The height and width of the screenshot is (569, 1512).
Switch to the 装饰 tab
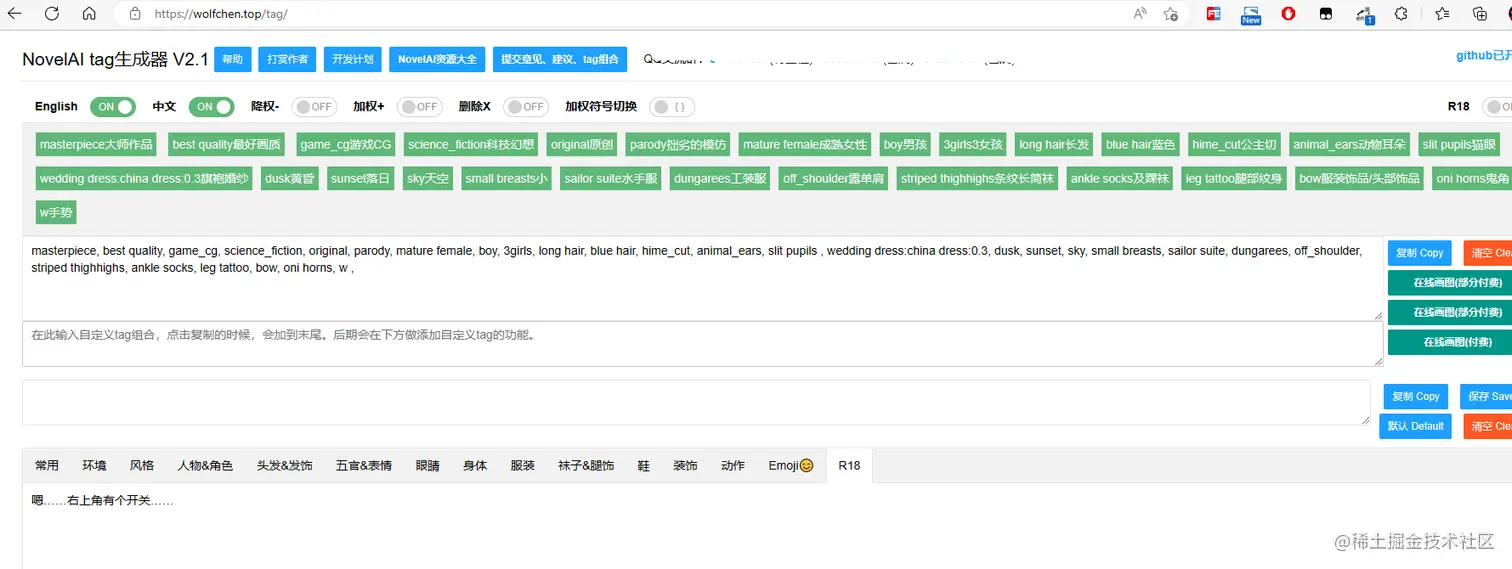click(x=685, y=466)
